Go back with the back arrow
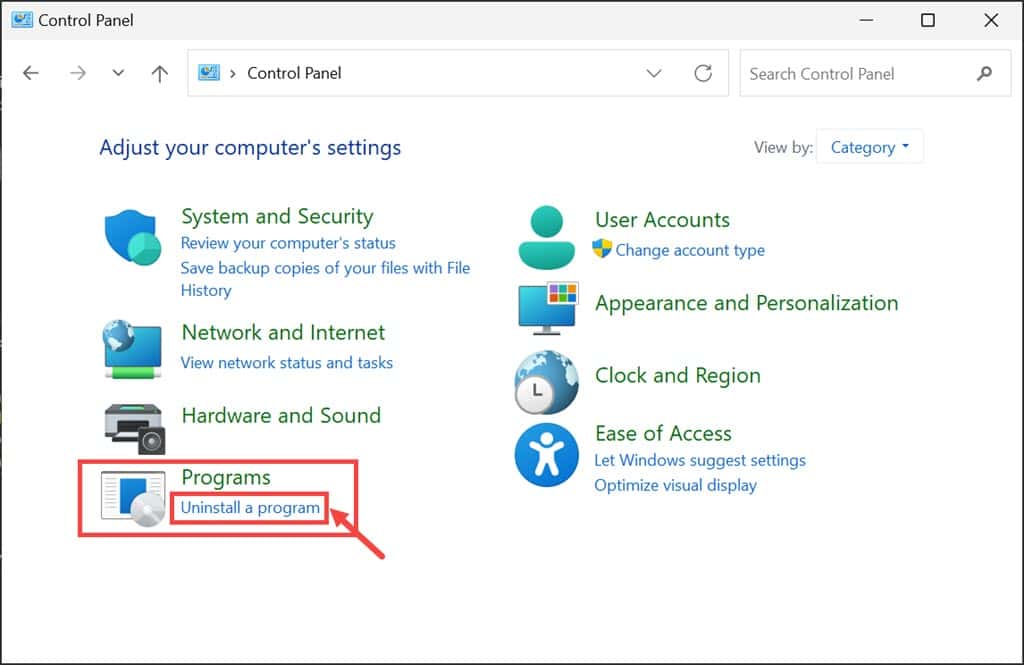1024x665 pixels. pos(31,73)
